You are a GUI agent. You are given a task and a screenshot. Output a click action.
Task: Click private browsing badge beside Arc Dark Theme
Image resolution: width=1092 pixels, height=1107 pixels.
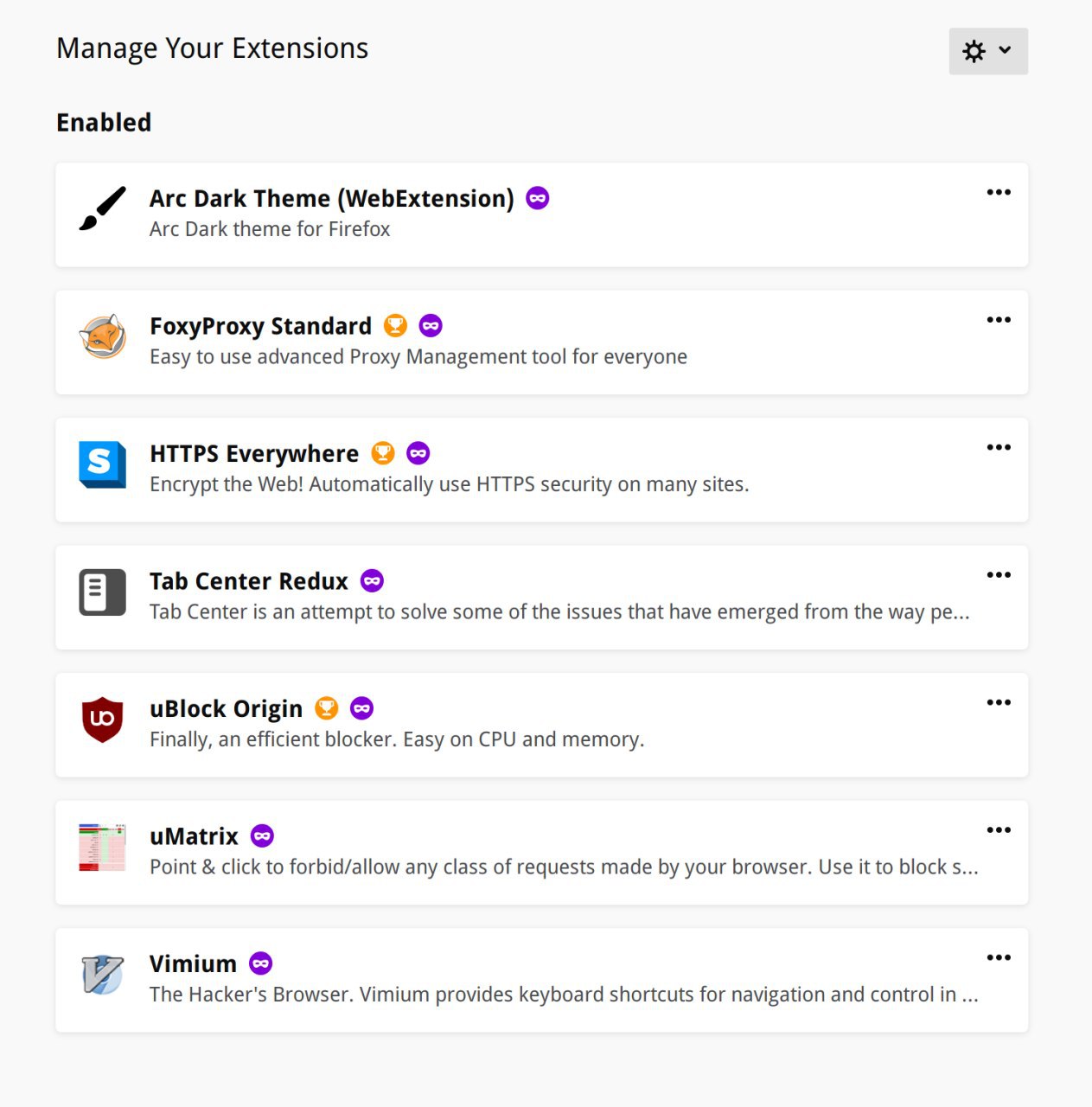pos(538,198)
